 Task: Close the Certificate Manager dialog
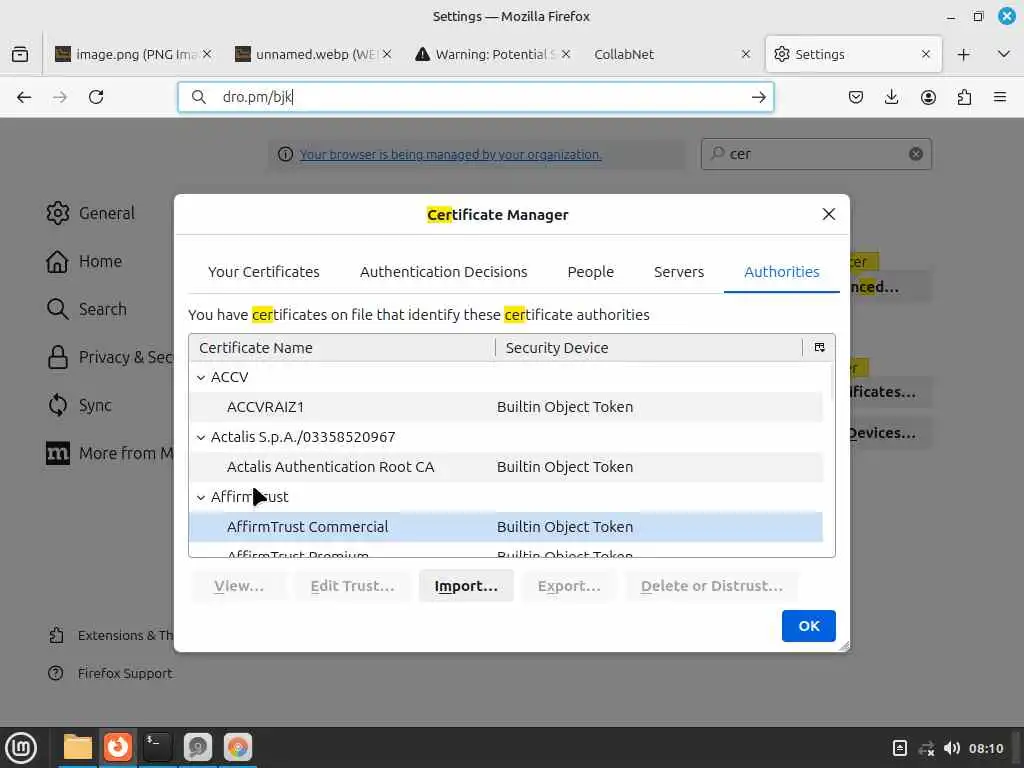pos(829,214)
